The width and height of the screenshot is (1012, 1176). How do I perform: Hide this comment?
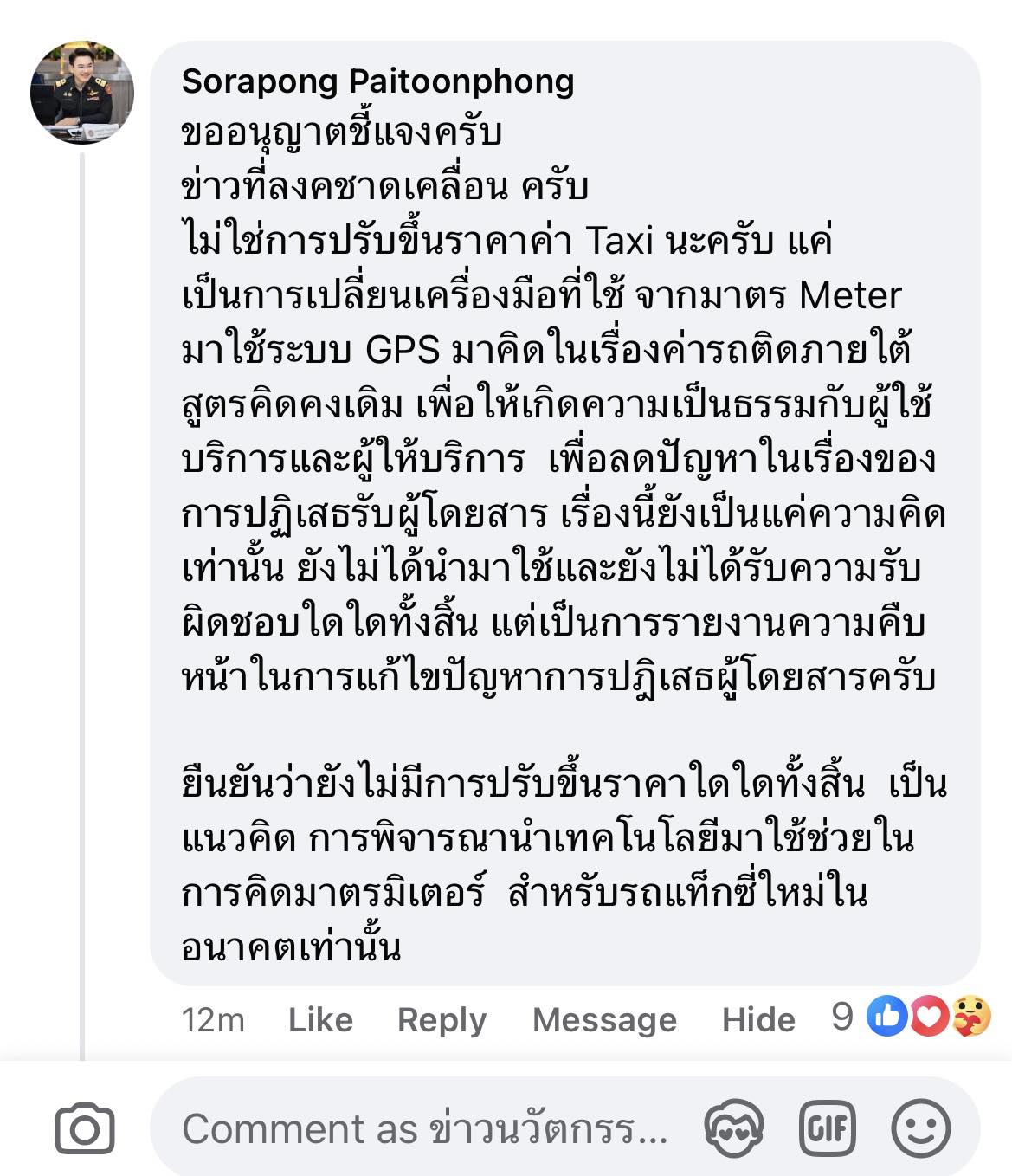758,1019
